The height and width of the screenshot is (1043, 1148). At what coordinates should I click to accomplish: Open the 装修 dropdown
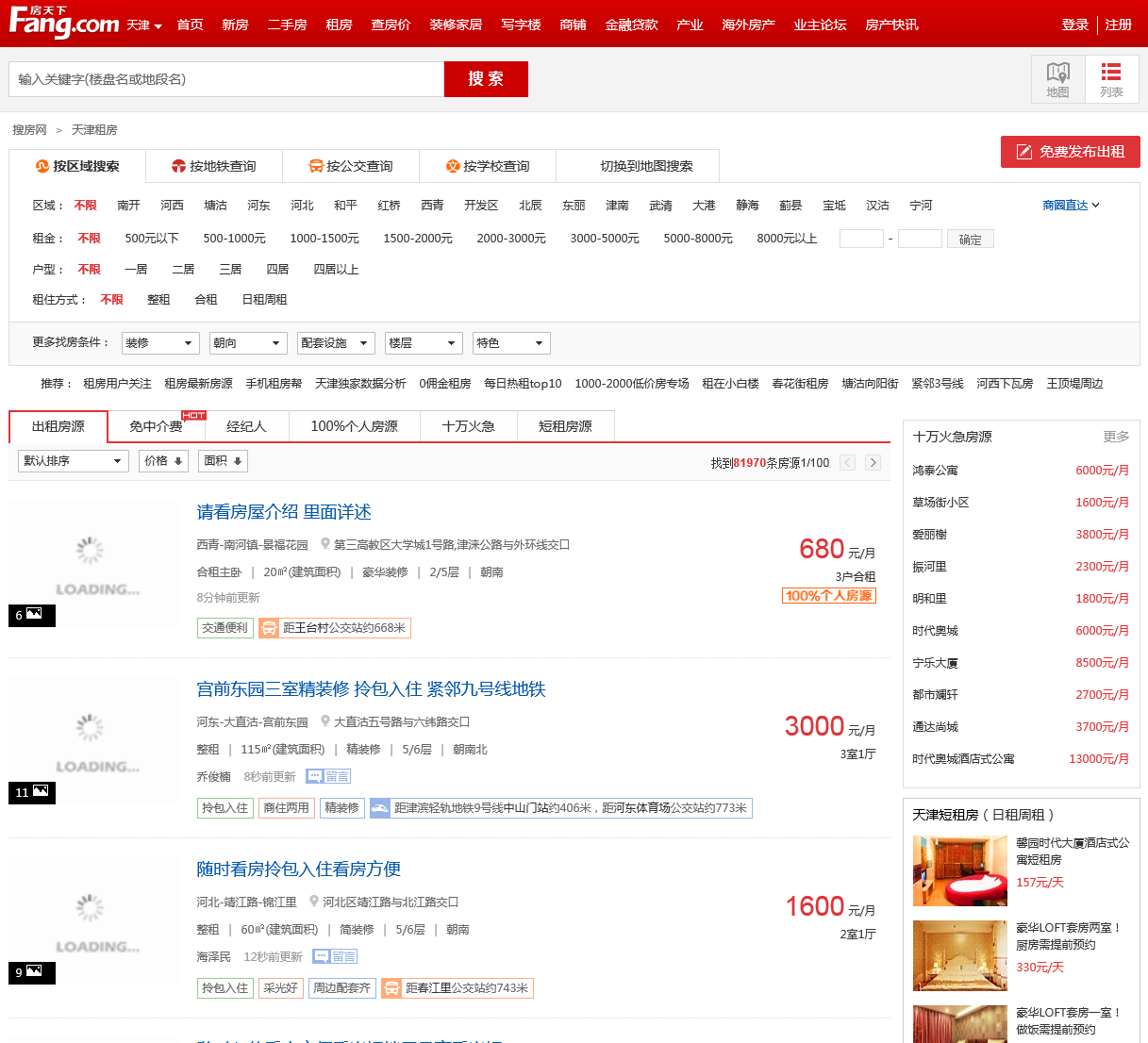click(x=160, y=343)
